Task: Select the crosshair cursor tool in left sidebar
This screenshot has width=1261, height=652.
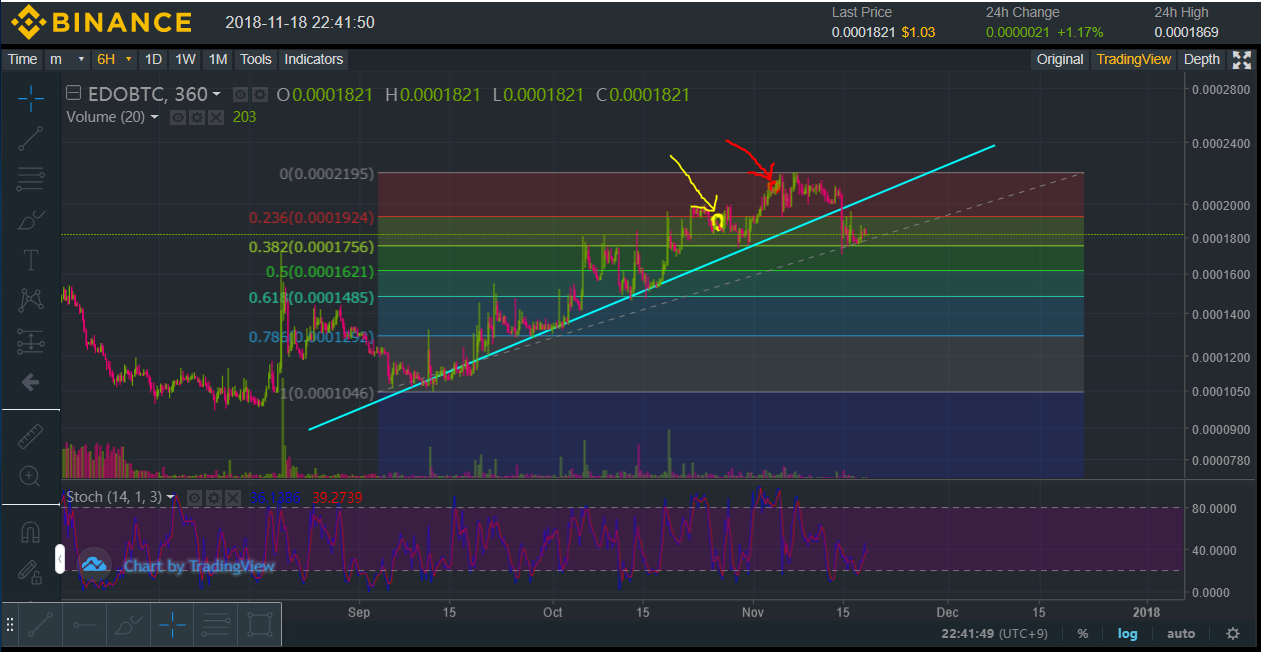Action: [30, 98]
